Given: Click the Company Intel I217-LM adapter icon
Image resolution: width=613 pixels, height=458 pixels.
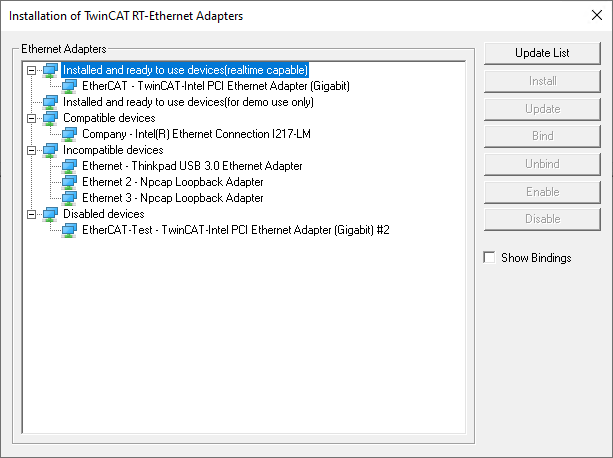Looking at the screenshot, I should [70, 134].
